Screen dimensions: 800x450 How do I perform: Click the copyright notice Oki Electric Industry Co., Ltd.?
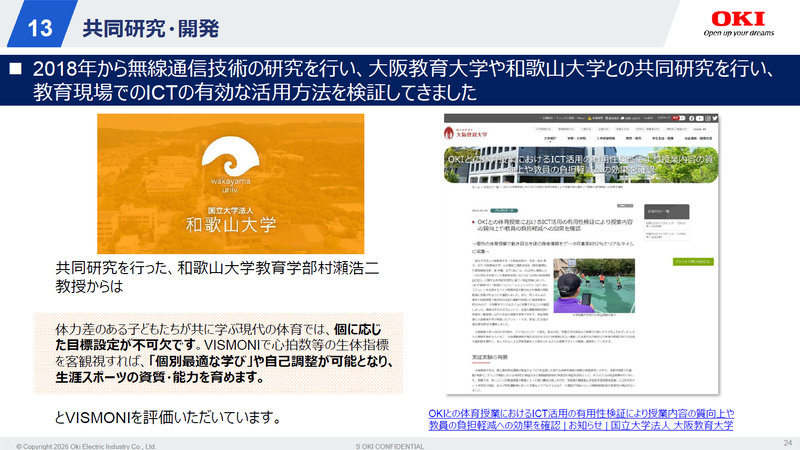86,446
